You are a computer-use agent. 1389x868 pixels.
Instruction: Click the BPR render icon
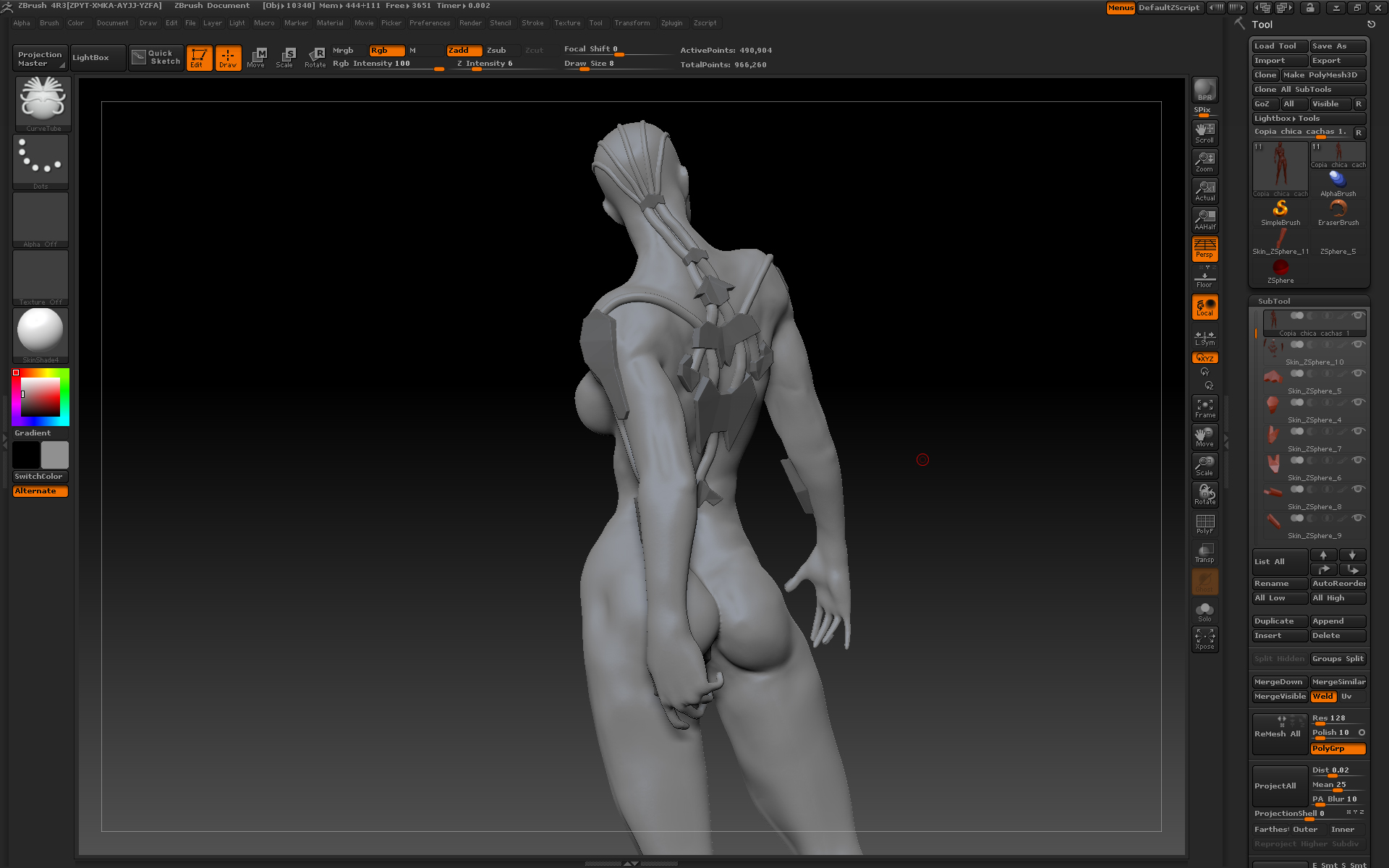(1205, 90)
